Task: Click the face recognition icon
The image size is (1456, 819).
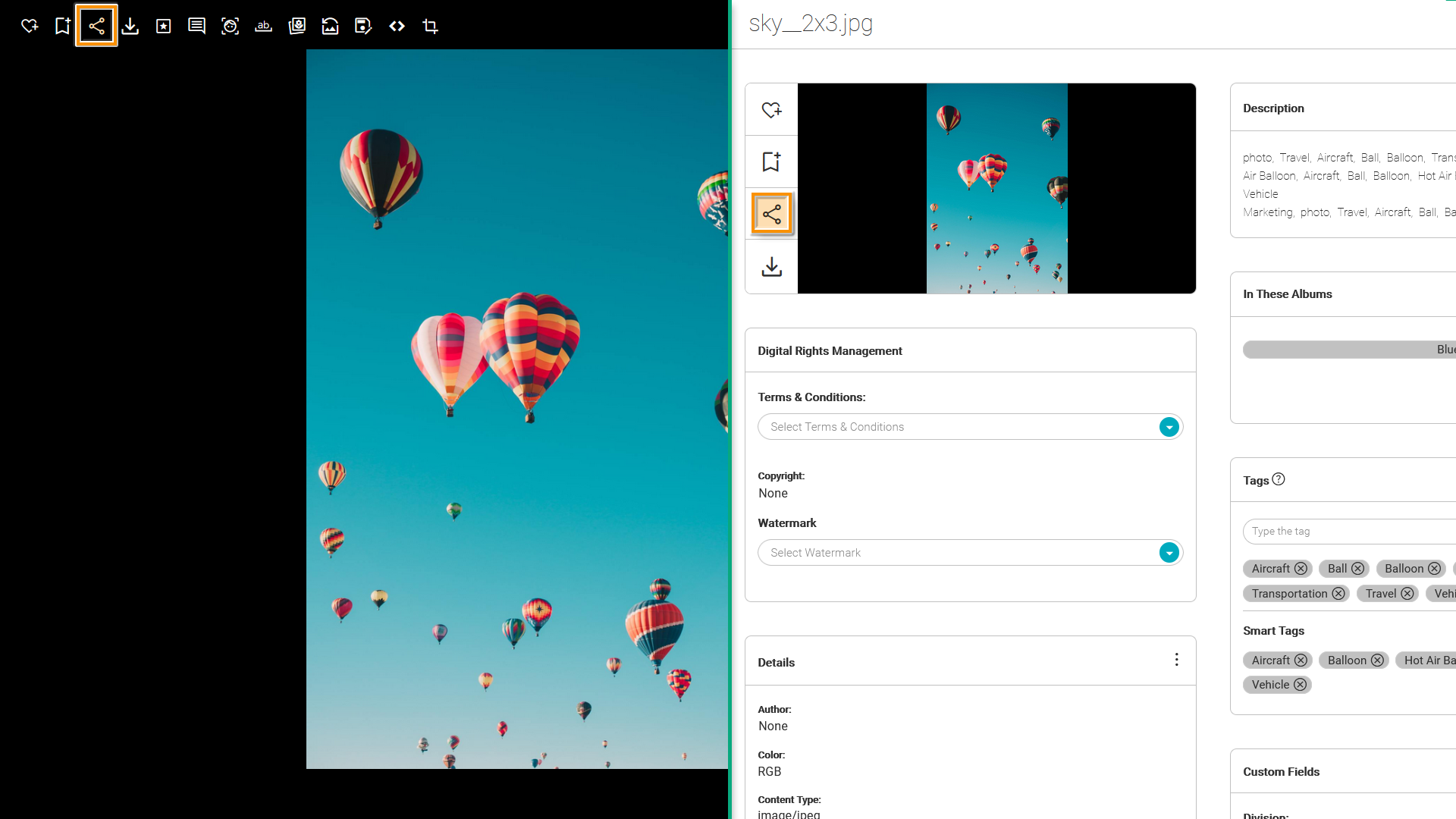Action: pyautogui.click(x=230, y=27)
